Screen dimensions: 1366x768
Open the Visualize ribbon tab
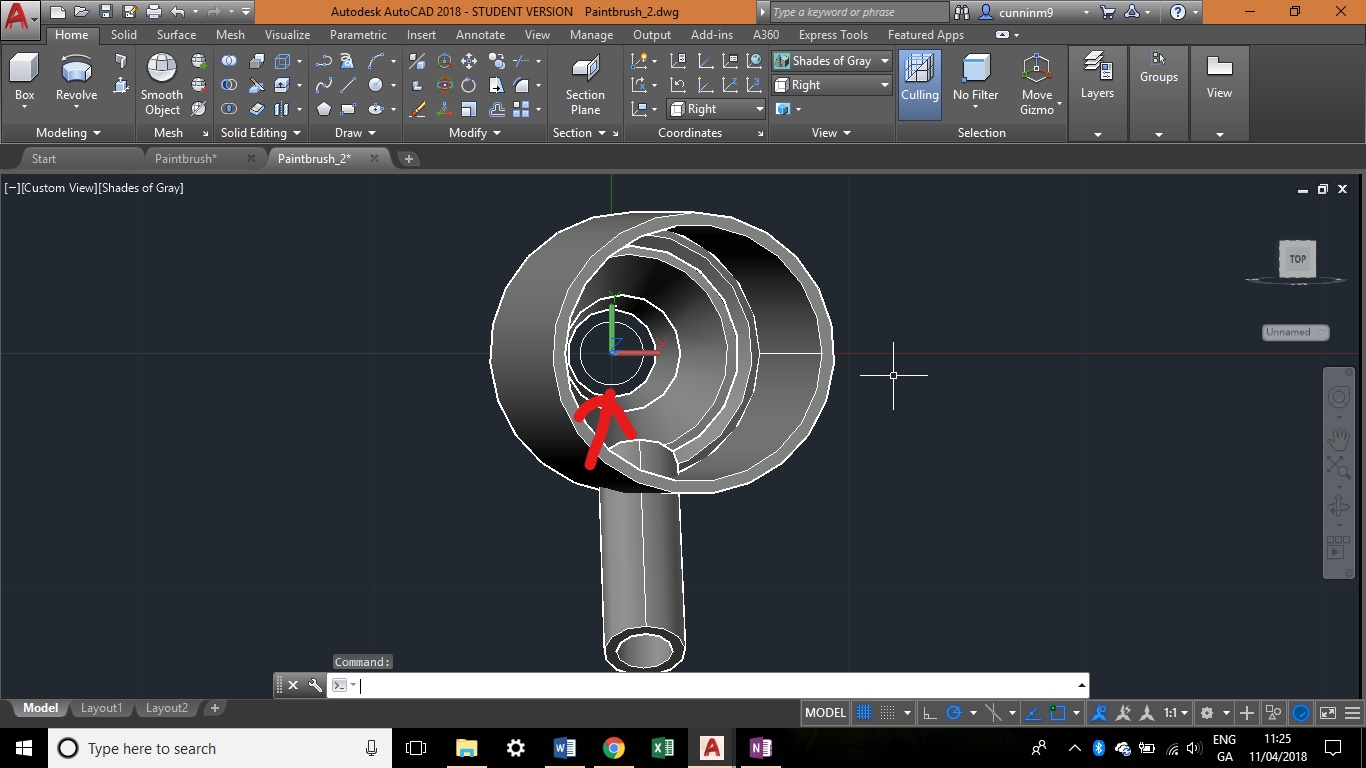pos(287,34)
